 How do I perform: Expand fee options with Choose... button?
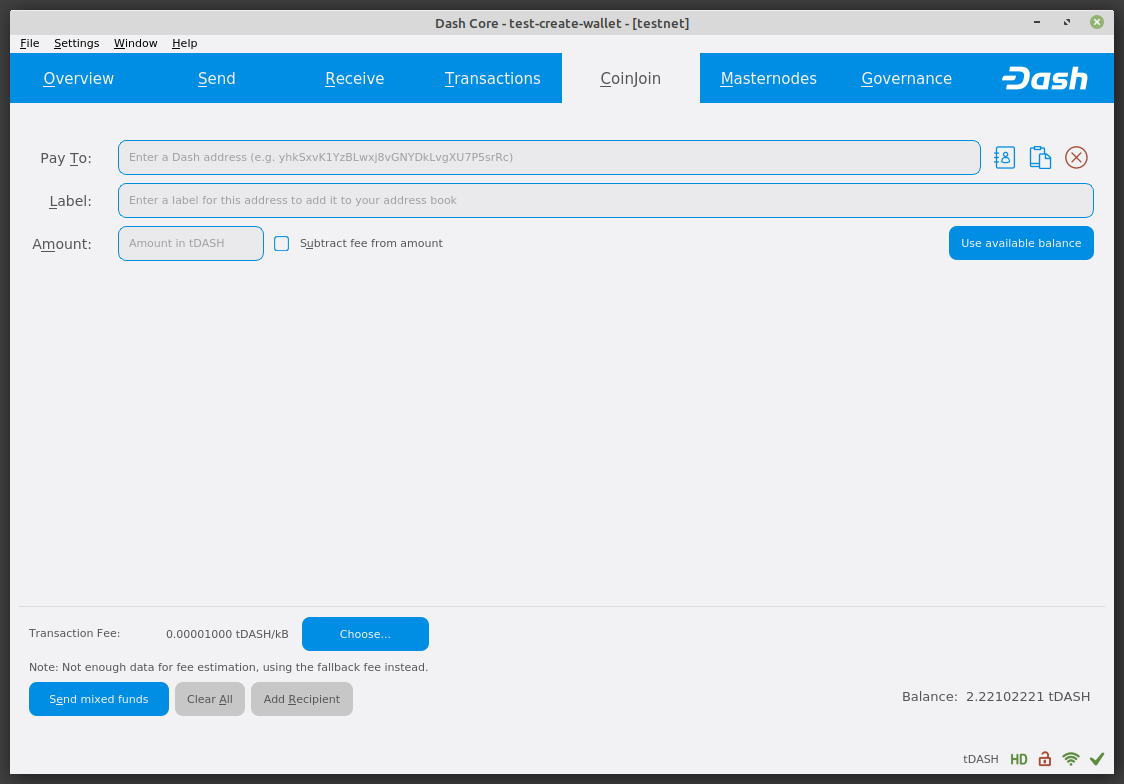365,634
